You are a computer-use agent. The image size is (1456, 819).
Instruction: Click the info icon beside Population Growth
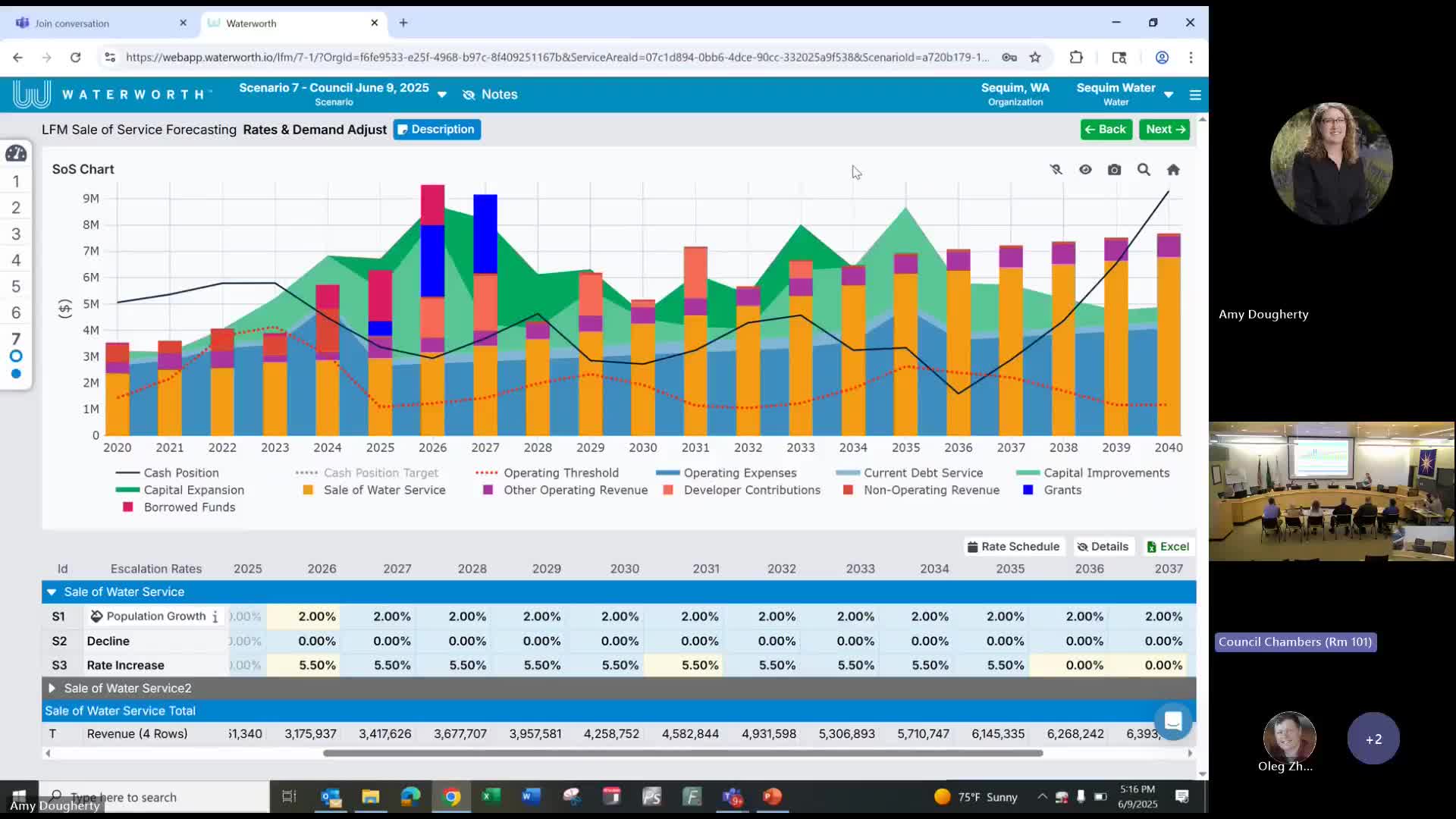(215, 617)
